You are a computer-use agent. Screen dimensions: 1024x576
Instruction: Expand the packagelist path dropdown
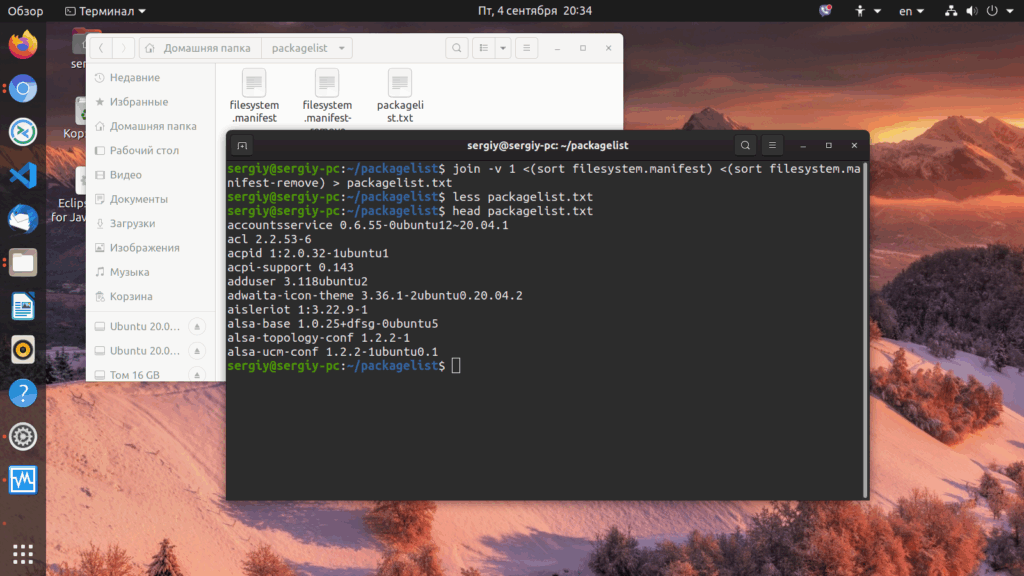342,48
